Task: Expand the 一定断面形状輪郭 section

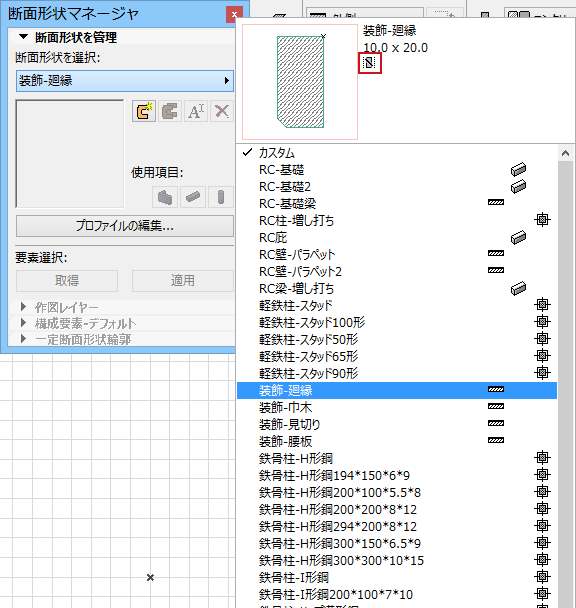Action: (23, 339)
